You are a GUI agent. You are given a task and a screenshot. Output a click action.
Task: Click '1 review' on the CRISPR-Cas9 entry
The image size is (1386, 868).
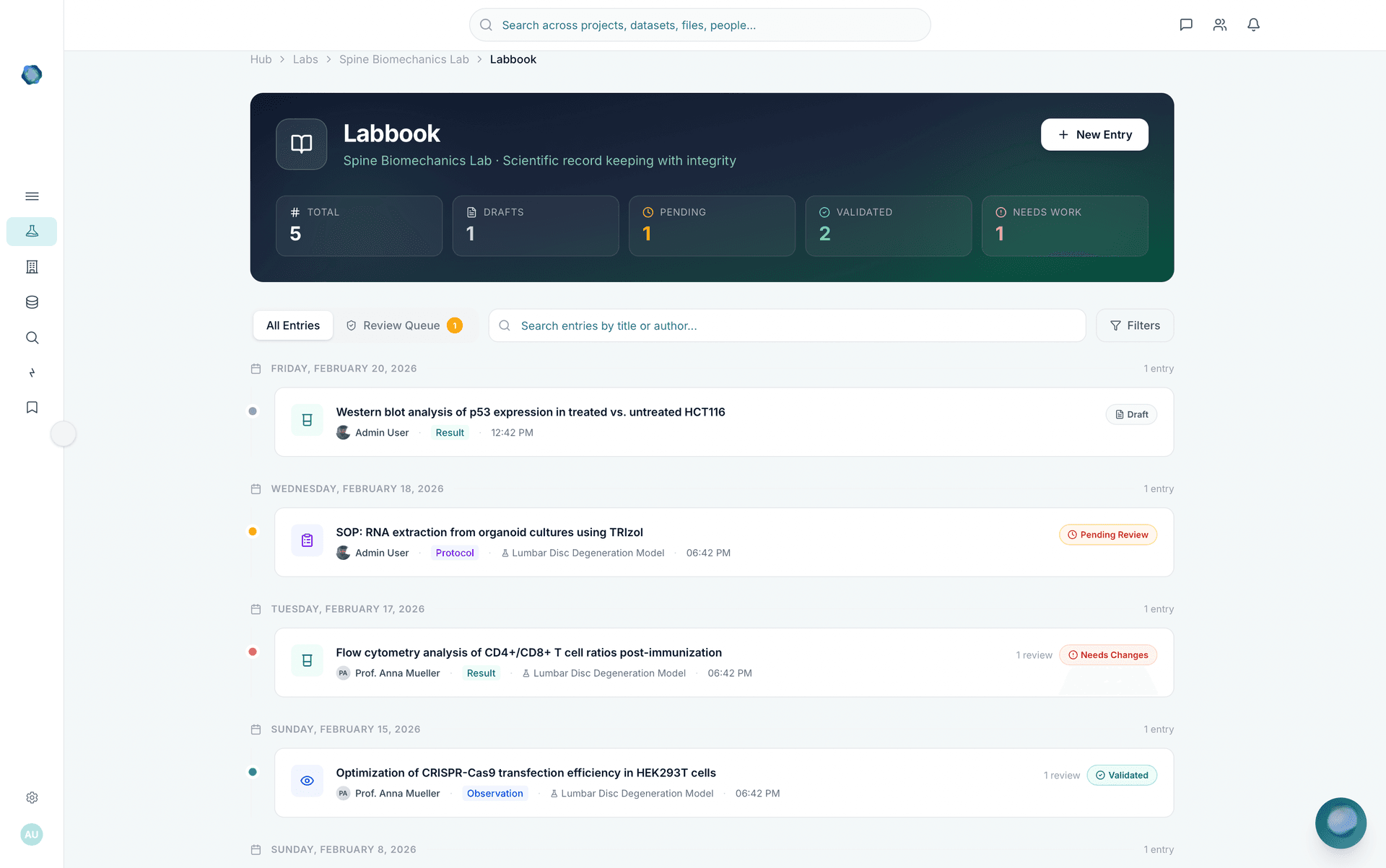[1062, 775]
